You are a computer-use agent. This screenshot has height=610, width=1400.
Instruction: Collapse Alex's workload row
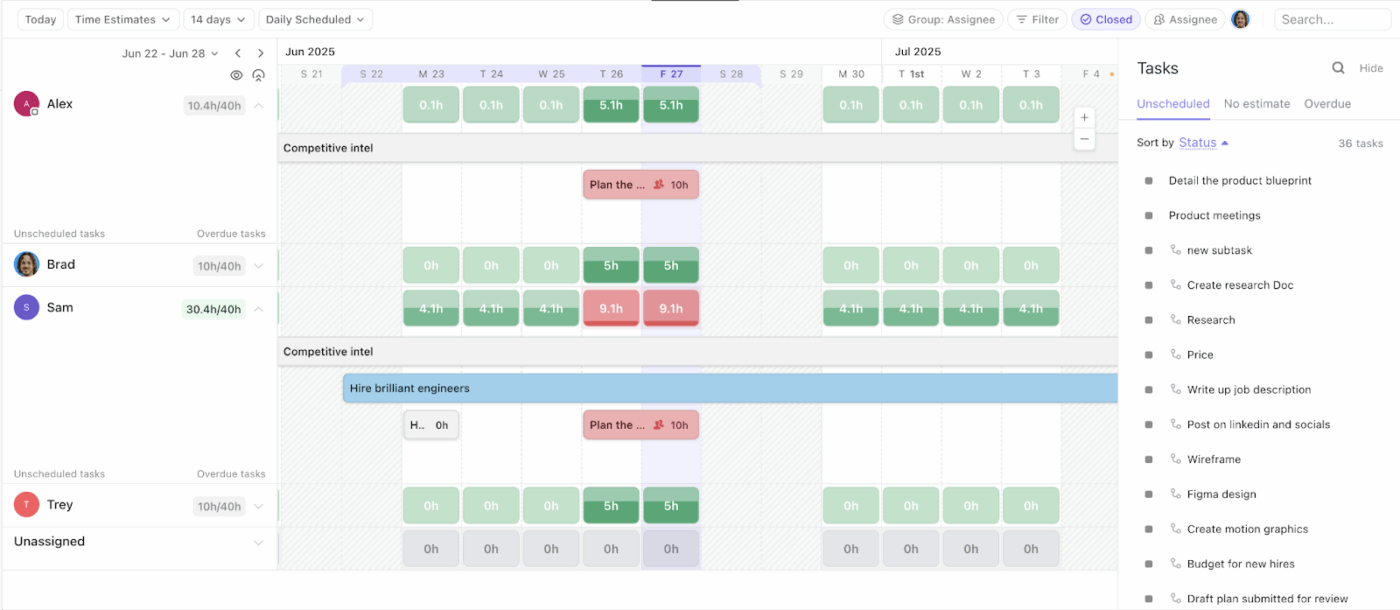(x=258, y=103)
